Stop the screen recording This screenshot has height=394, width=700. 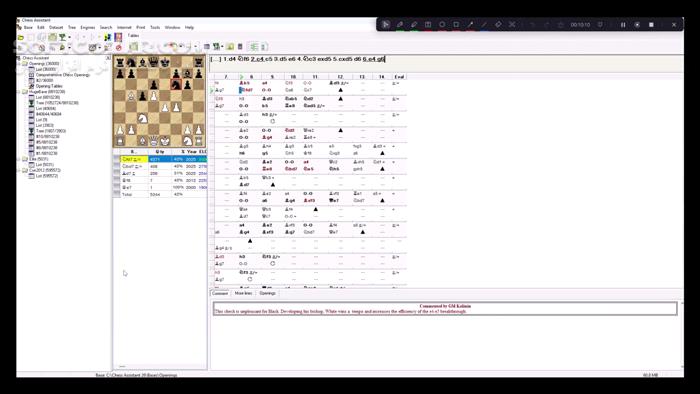point(651,25)
